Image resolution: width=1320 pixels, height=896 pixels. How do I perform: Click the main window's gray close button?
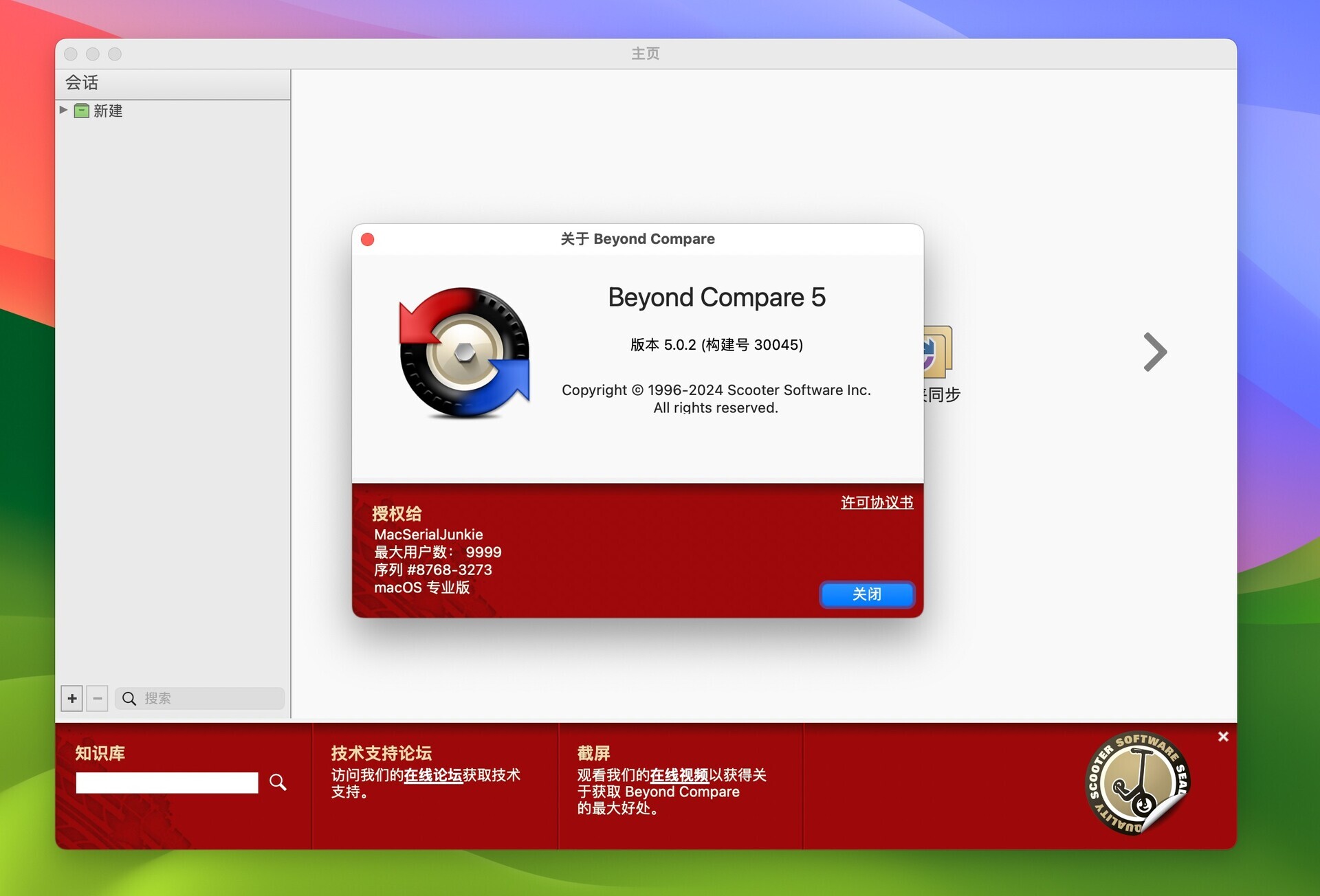click(71, 54)
